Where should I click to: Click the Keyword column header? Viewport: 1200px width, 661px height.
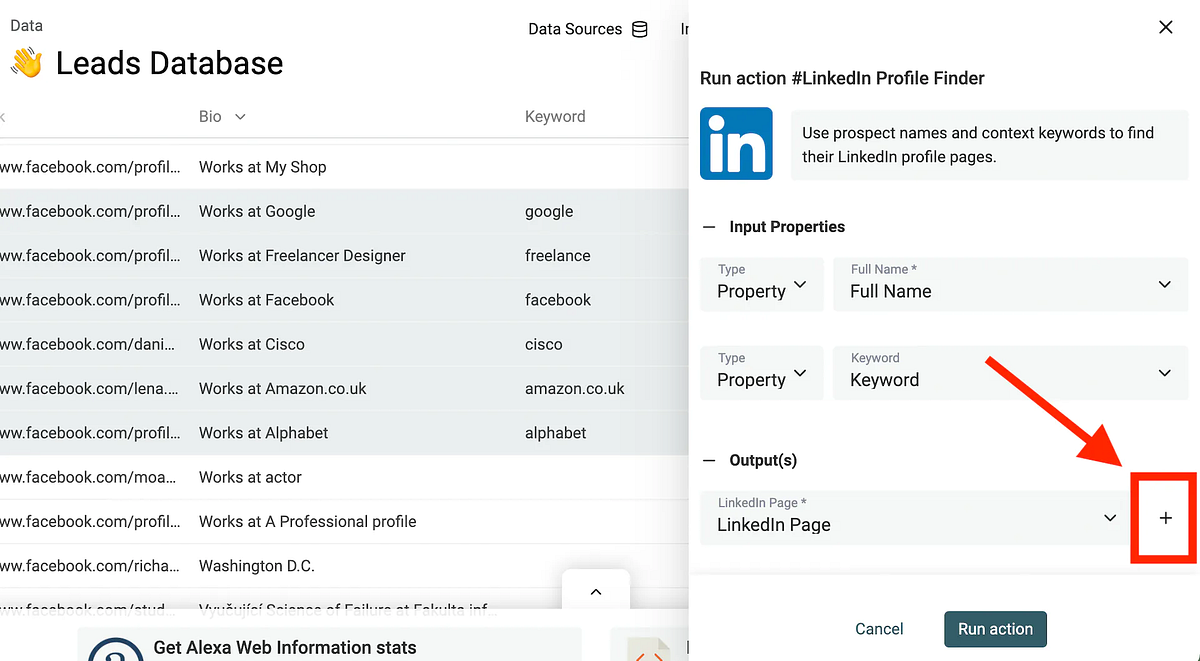tap(555, 116)
